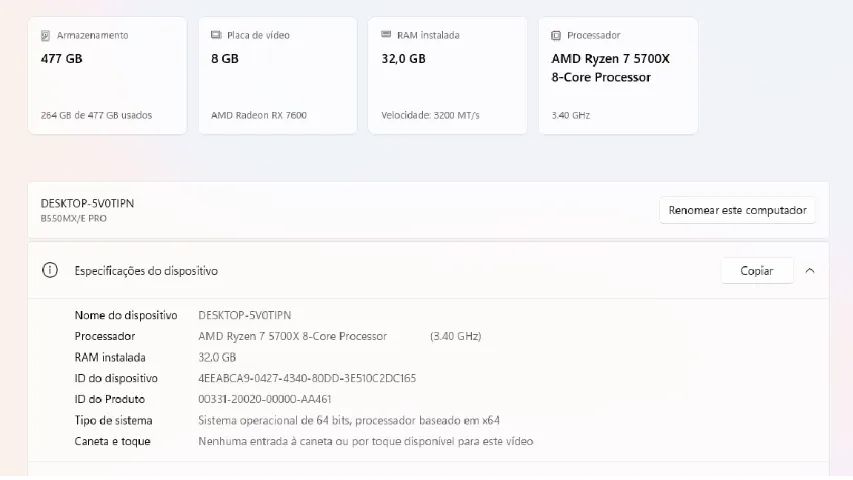Viewport: 853px width, 480px height.
Task: Click the Nome do dispositivo row value
Action: (245, 315)
